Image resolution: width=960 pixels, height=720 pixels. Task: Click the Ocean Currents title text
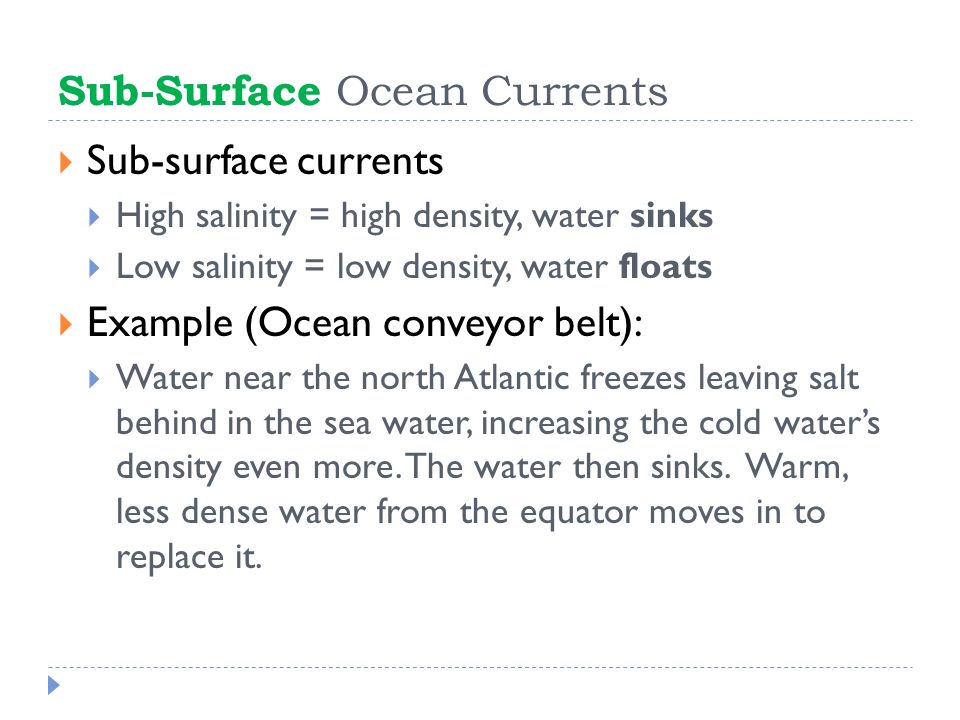[502, 91]
